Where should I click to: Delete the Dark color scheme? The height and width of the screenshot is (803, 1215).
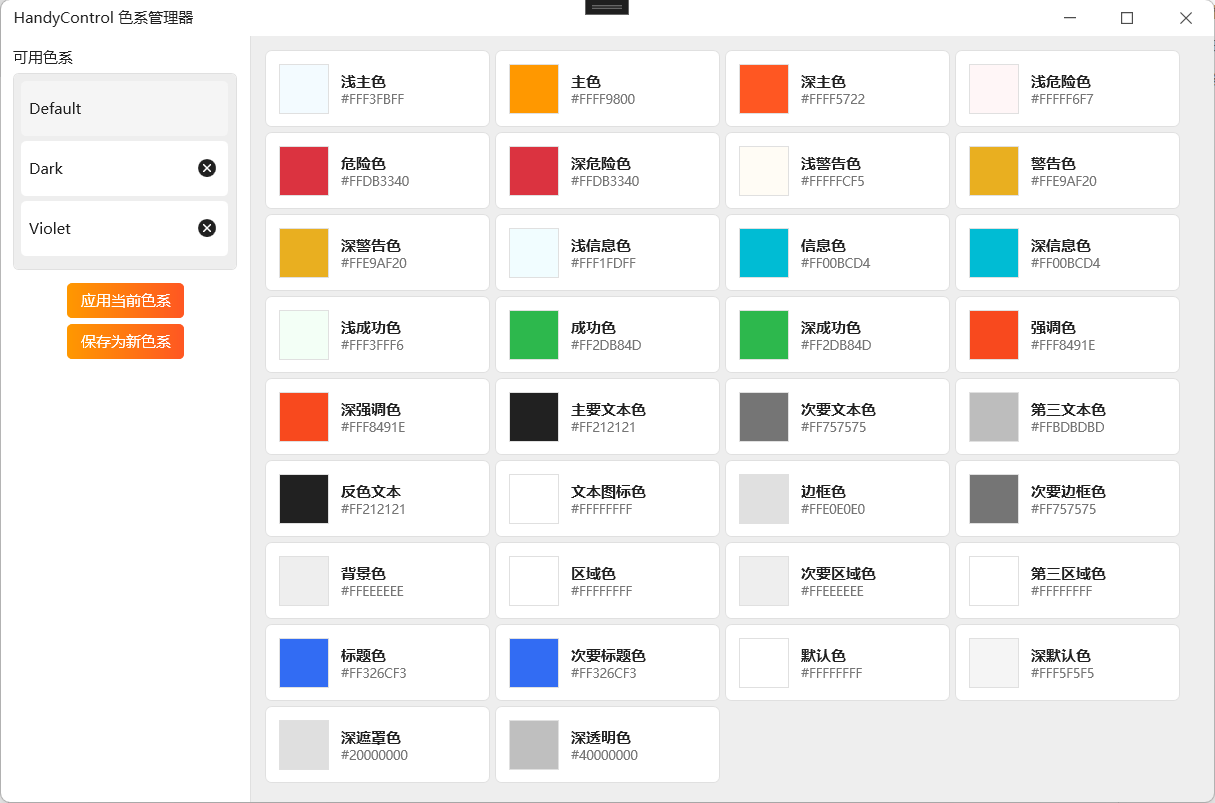coord(207,168)
